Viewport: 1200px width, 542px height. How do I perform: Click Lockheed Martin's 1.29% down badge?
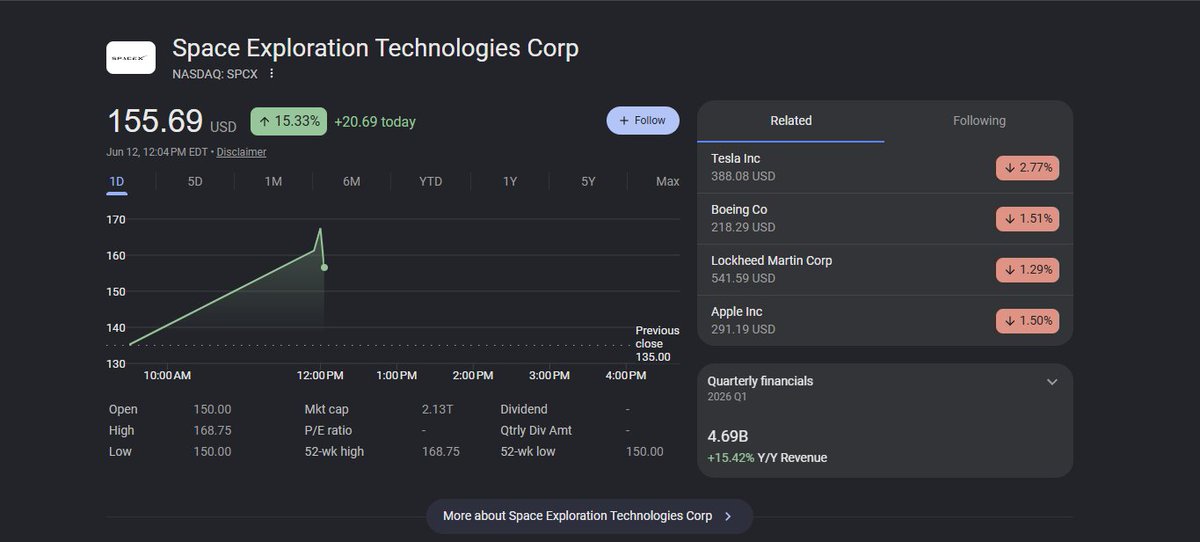[x=1027, y=269]
